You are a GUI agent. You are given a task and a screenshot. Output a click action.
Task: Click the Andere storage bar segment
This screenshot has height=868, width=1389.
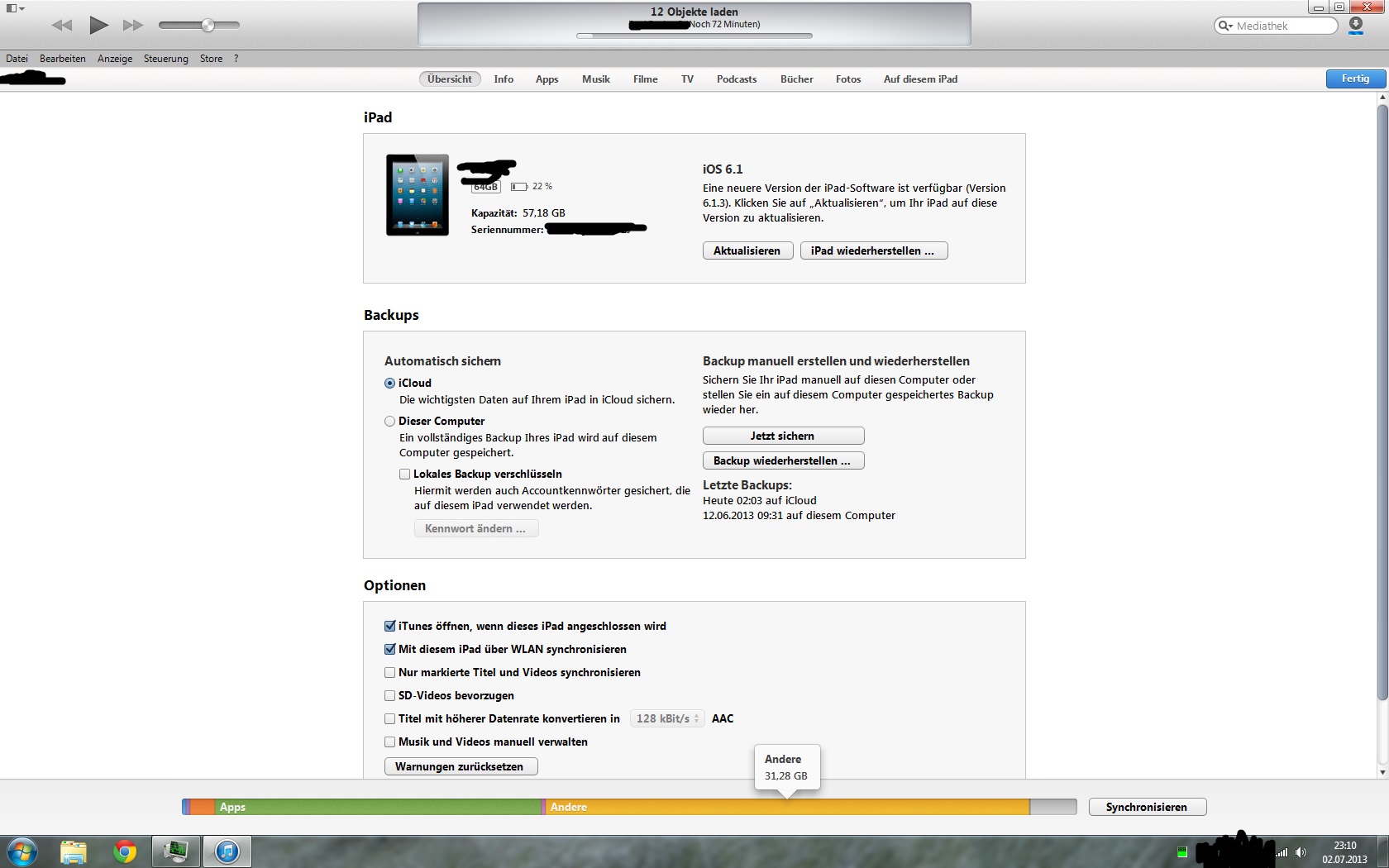point(787,807)
